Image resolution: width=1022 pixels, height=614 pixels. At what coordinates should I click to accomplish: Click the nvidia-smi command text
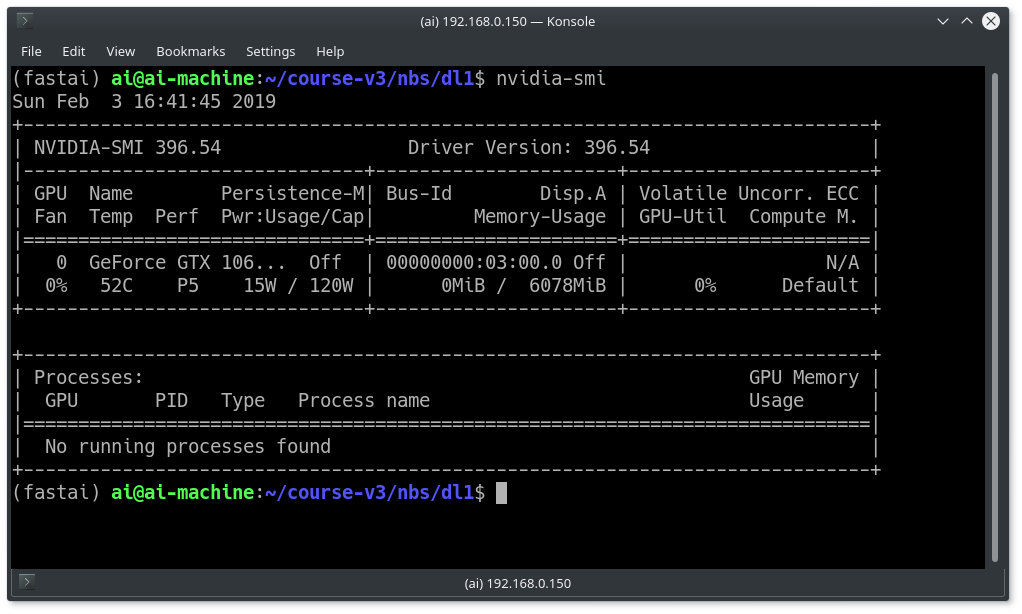[551, 79]
